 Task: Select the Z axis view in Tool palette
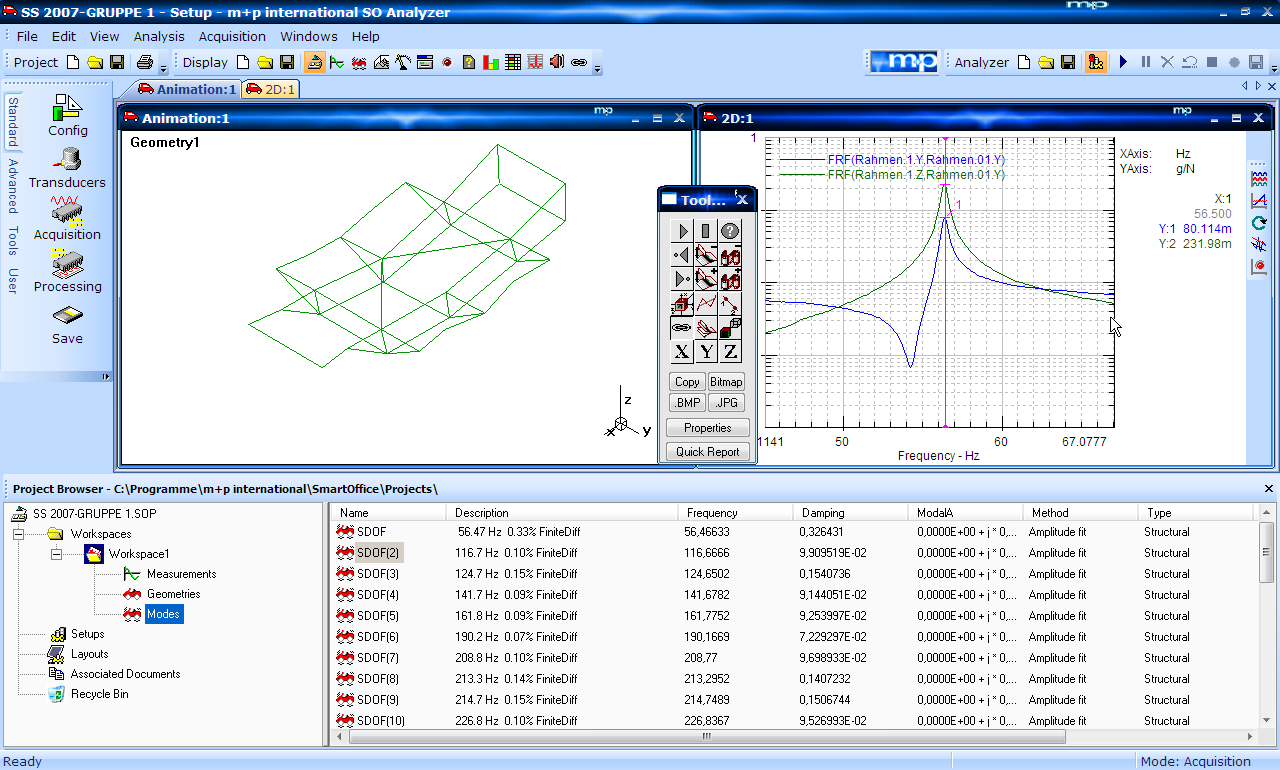click(x=730, y=351)
